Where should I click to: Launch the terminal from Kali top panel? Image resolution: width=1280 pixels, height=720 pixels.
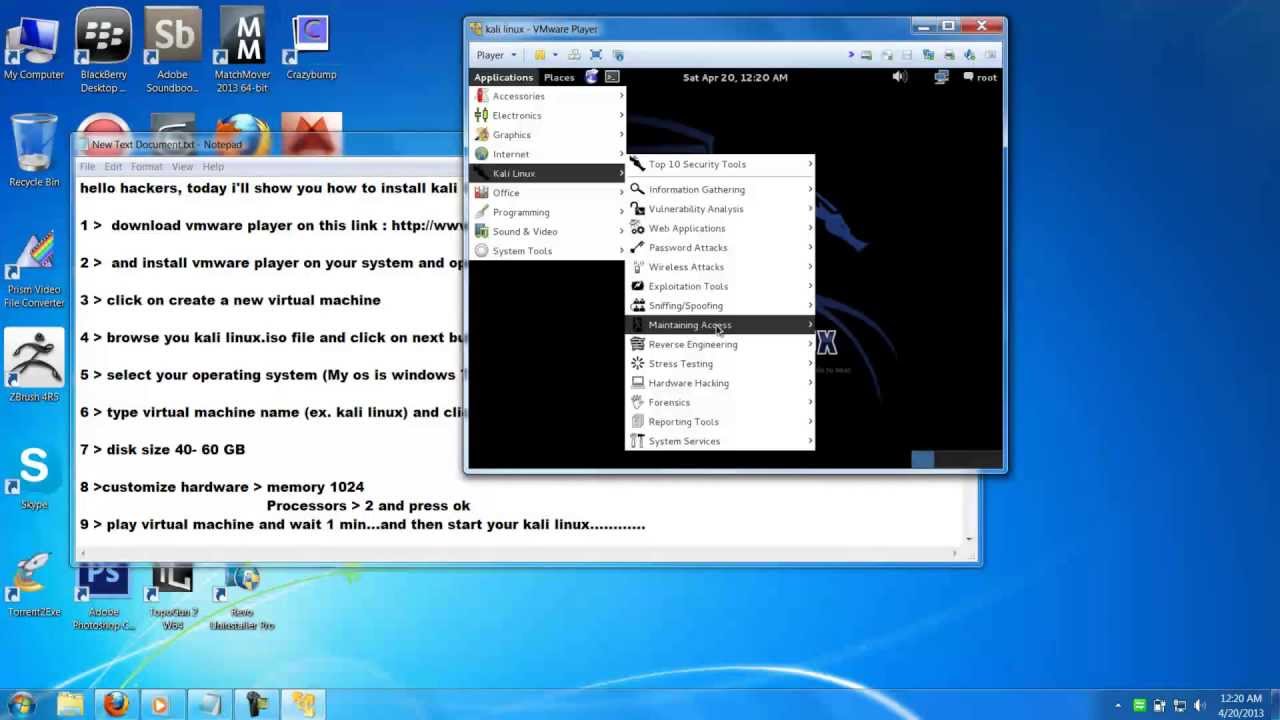612,77
